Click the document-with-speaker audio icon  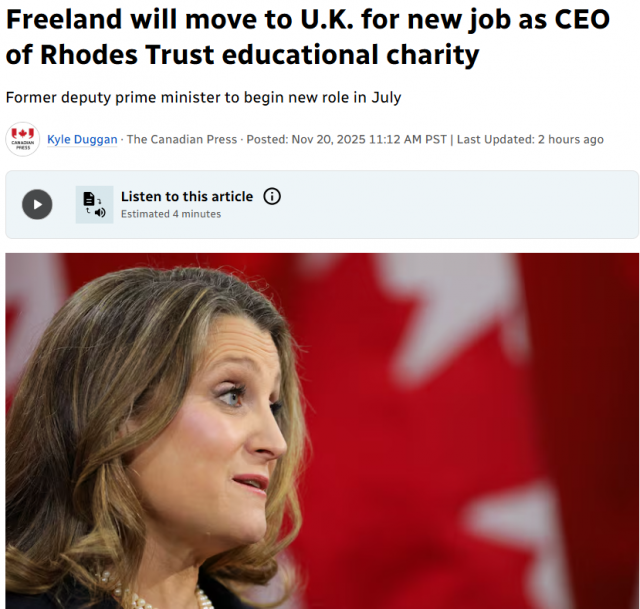[x=94, y=205]
